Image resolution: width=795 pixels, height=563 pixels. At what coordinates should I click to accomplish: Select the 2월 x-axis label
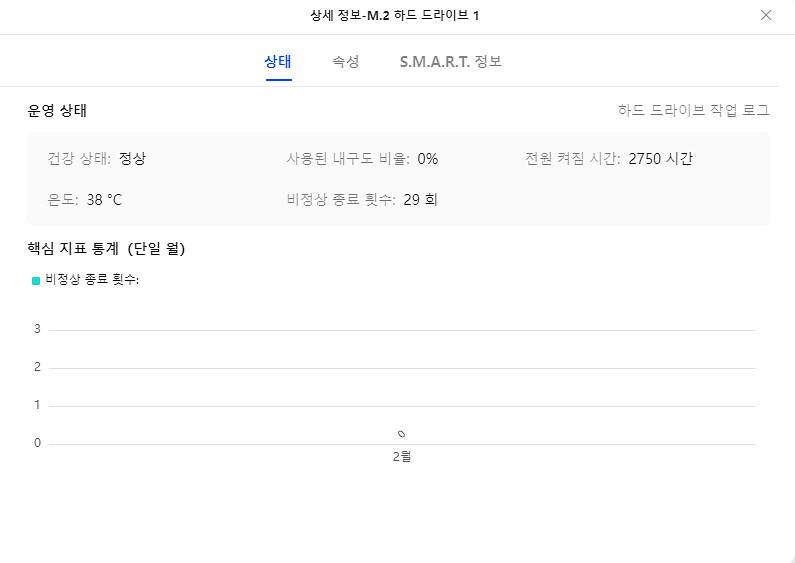pos(402,457)
